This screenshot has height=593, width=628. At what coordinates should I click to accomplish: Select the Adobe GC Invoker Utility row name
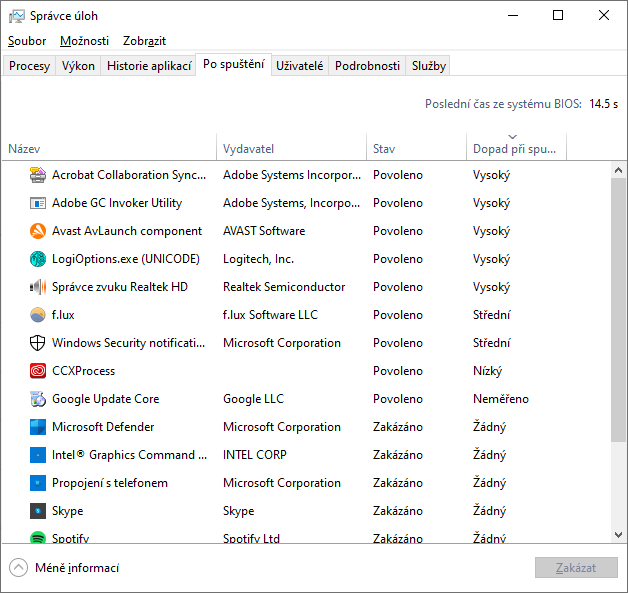point(117,203)
